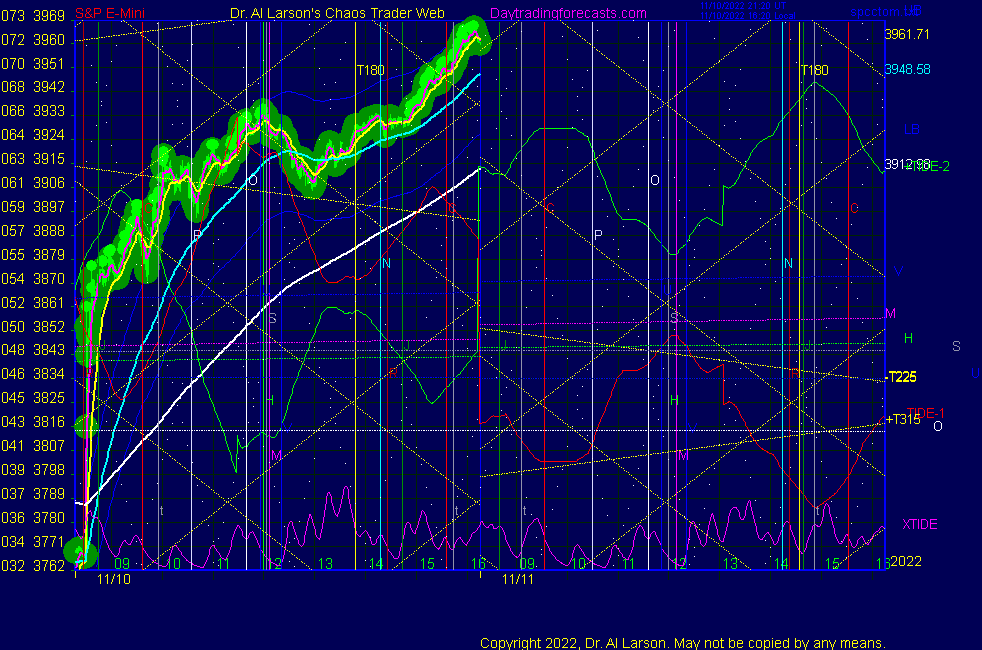Click the T180 marker above 11/10 session
This screenshot has height=650, width=982.
pos(371,70)
